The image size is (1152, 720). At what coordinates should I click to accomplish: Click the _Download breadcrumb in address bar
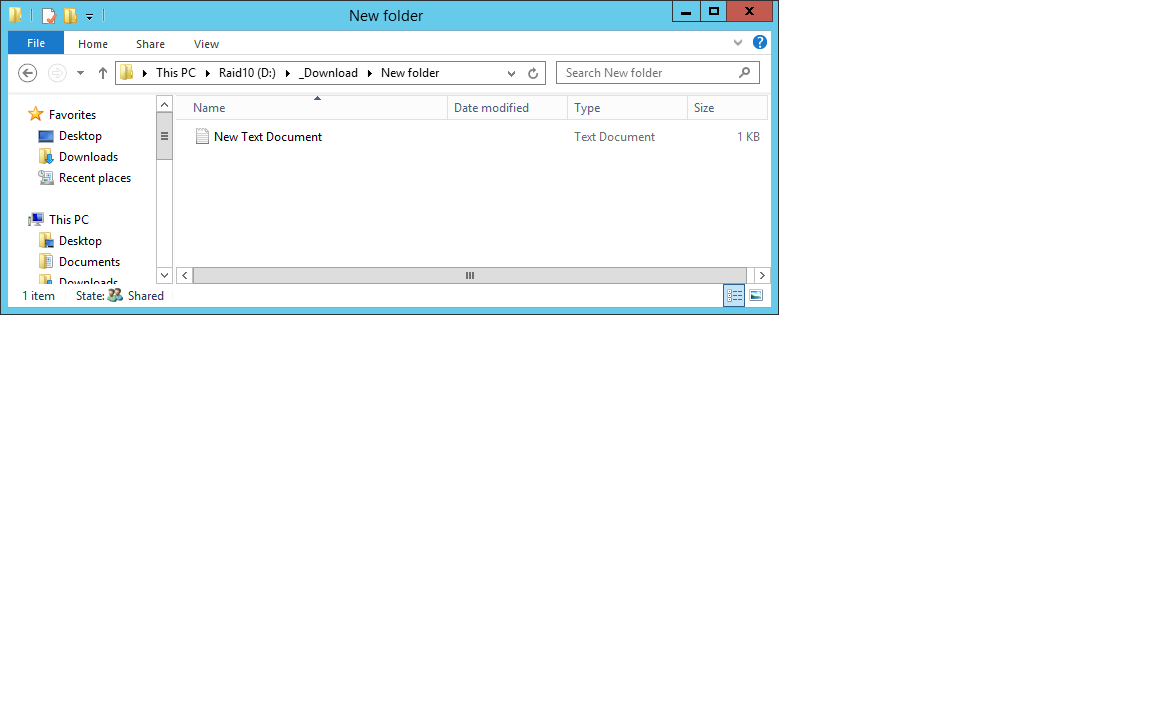point(328,73)
